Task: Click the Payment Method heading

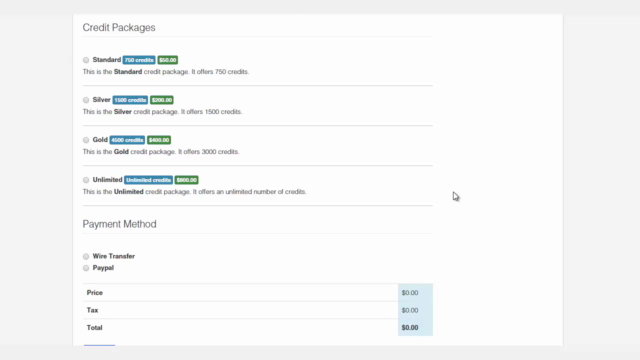Action: (119, 224)
